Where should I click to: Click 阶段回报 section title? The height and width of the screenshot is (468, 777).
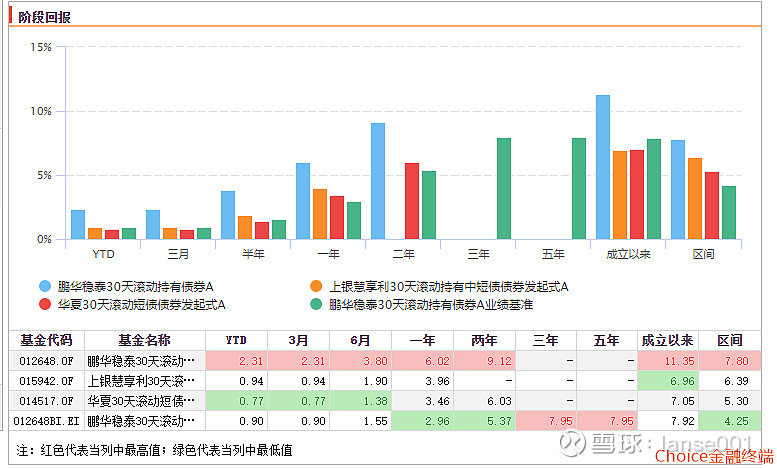click(x=45, y=17)
